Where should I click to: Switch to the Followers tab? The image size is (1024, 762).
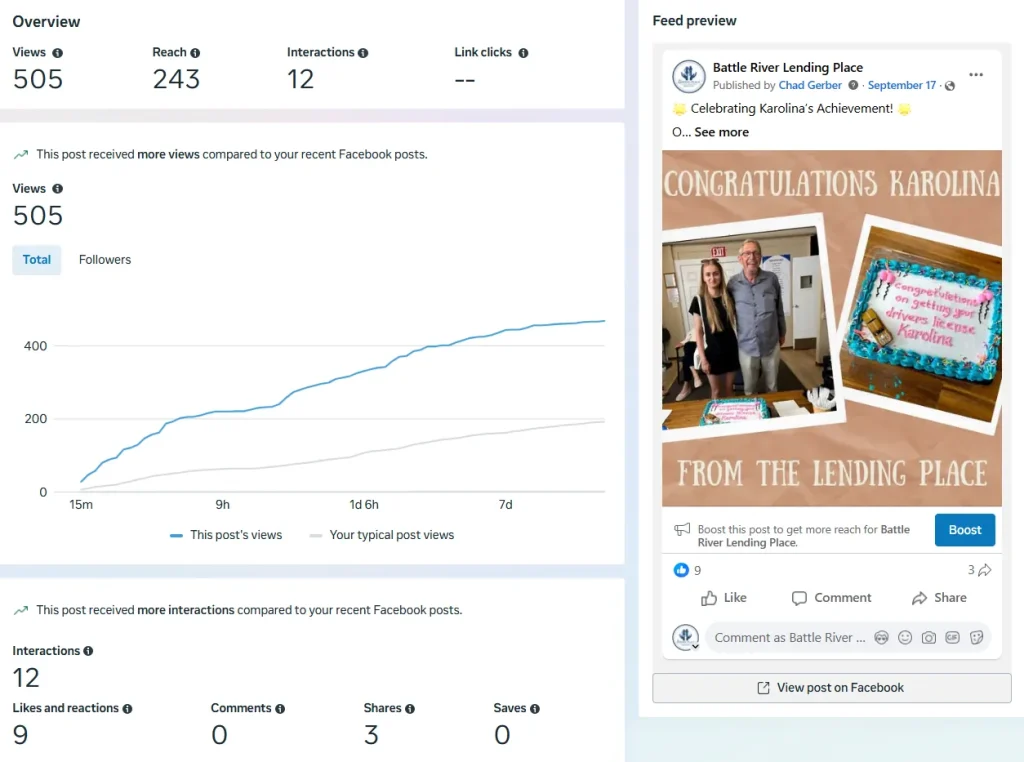pos(105,260)
